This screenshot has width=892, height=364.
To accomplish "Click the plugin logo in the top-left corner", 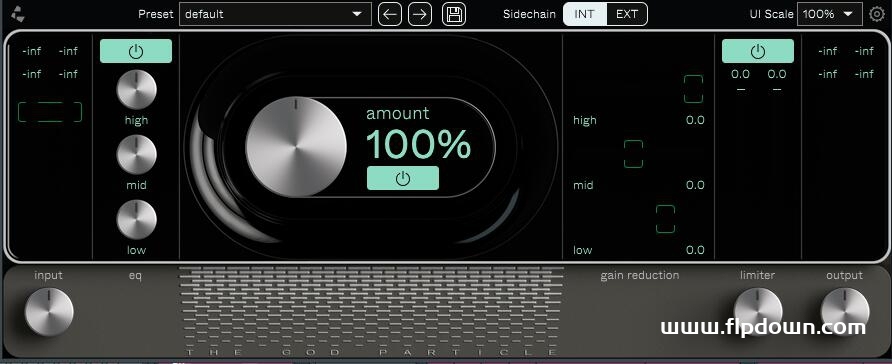I will (18, 14).
